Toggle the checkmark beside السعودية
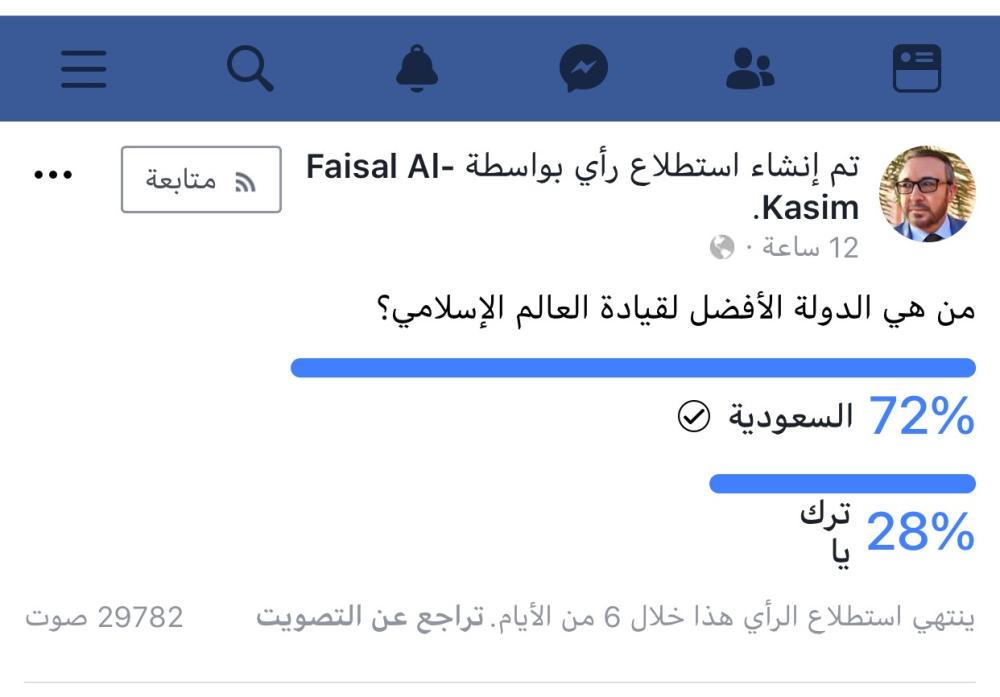Screen dimensions: 1000x697 point(693,418)
